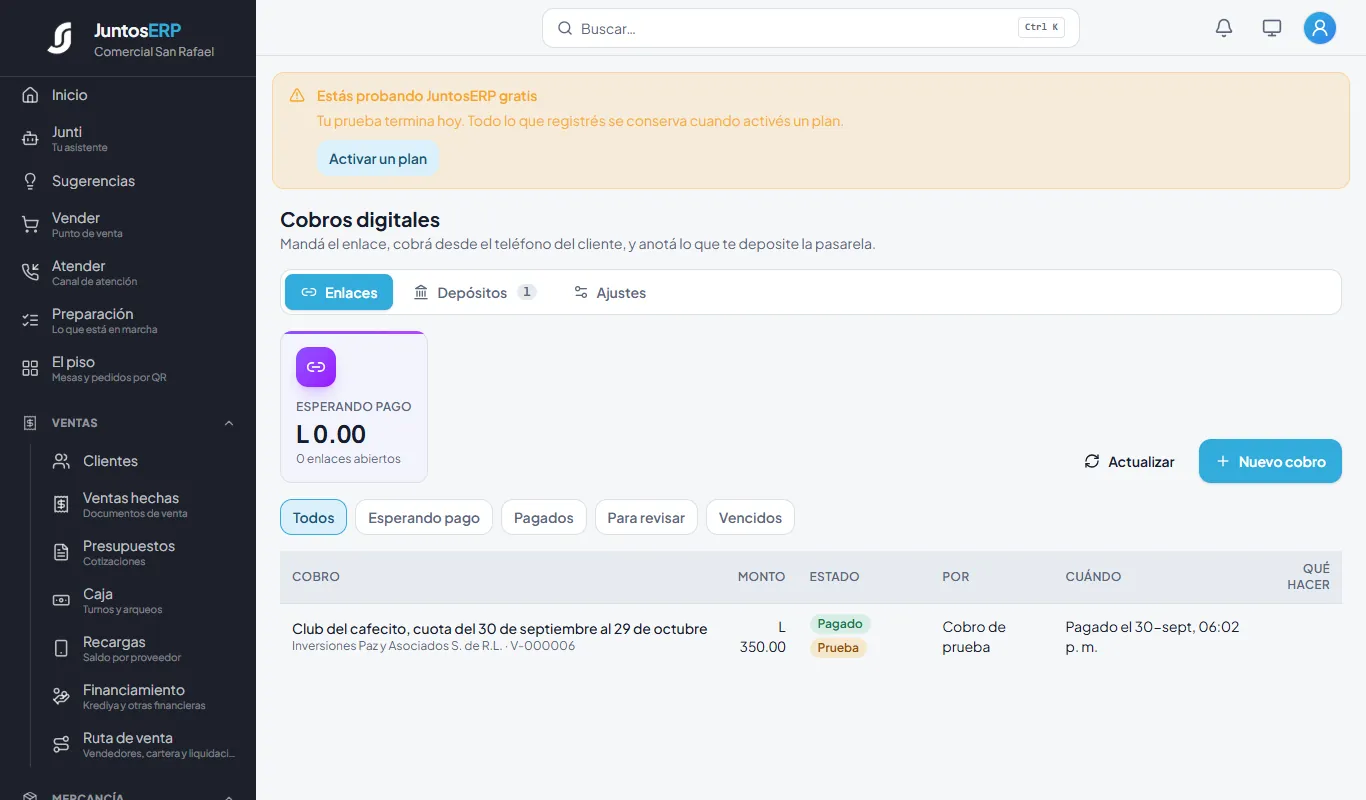Click the Prueba badge

tap(838, 647)
